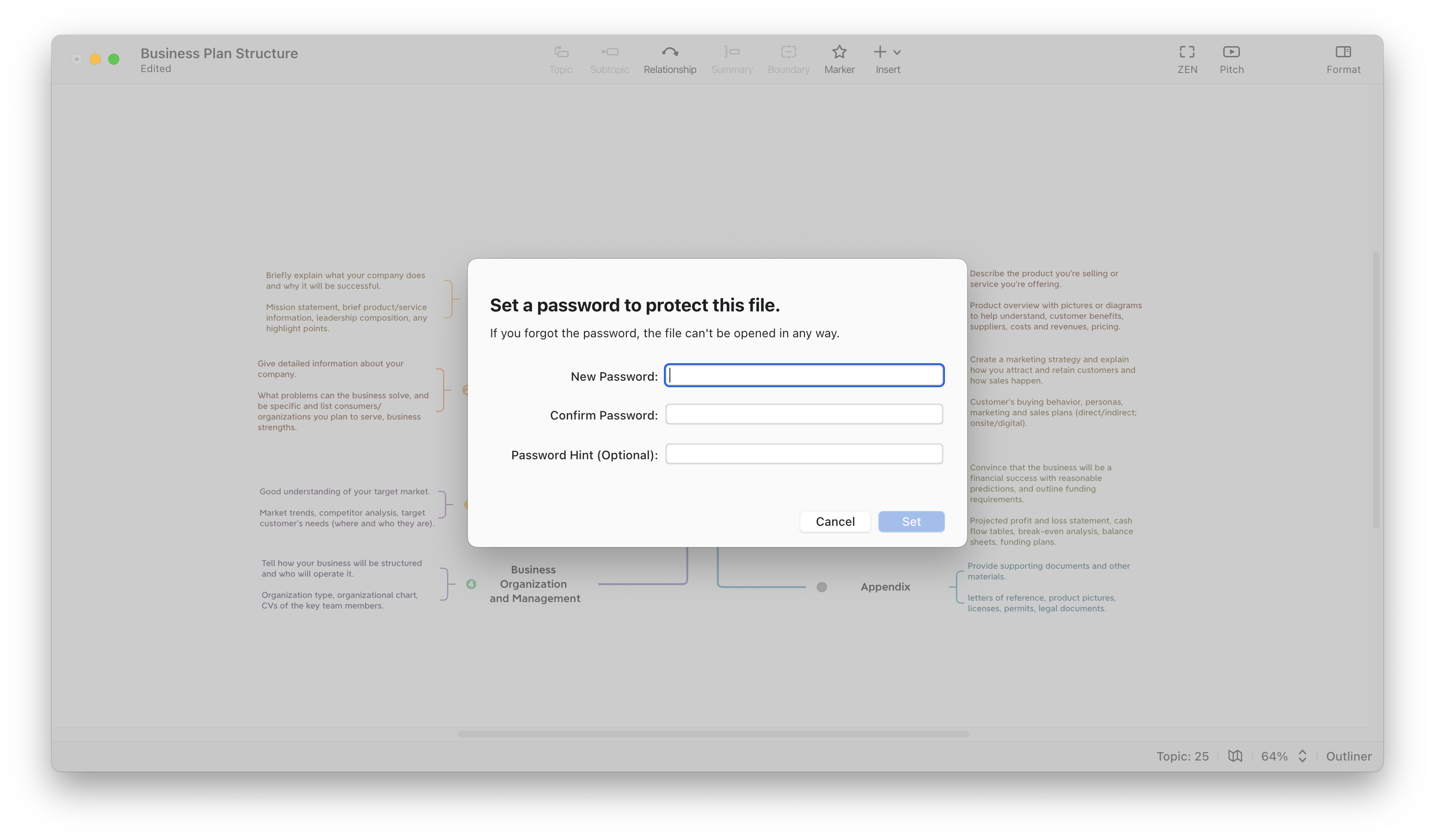
Task: Switch to Outliner view
Action: coord(1349,756)
